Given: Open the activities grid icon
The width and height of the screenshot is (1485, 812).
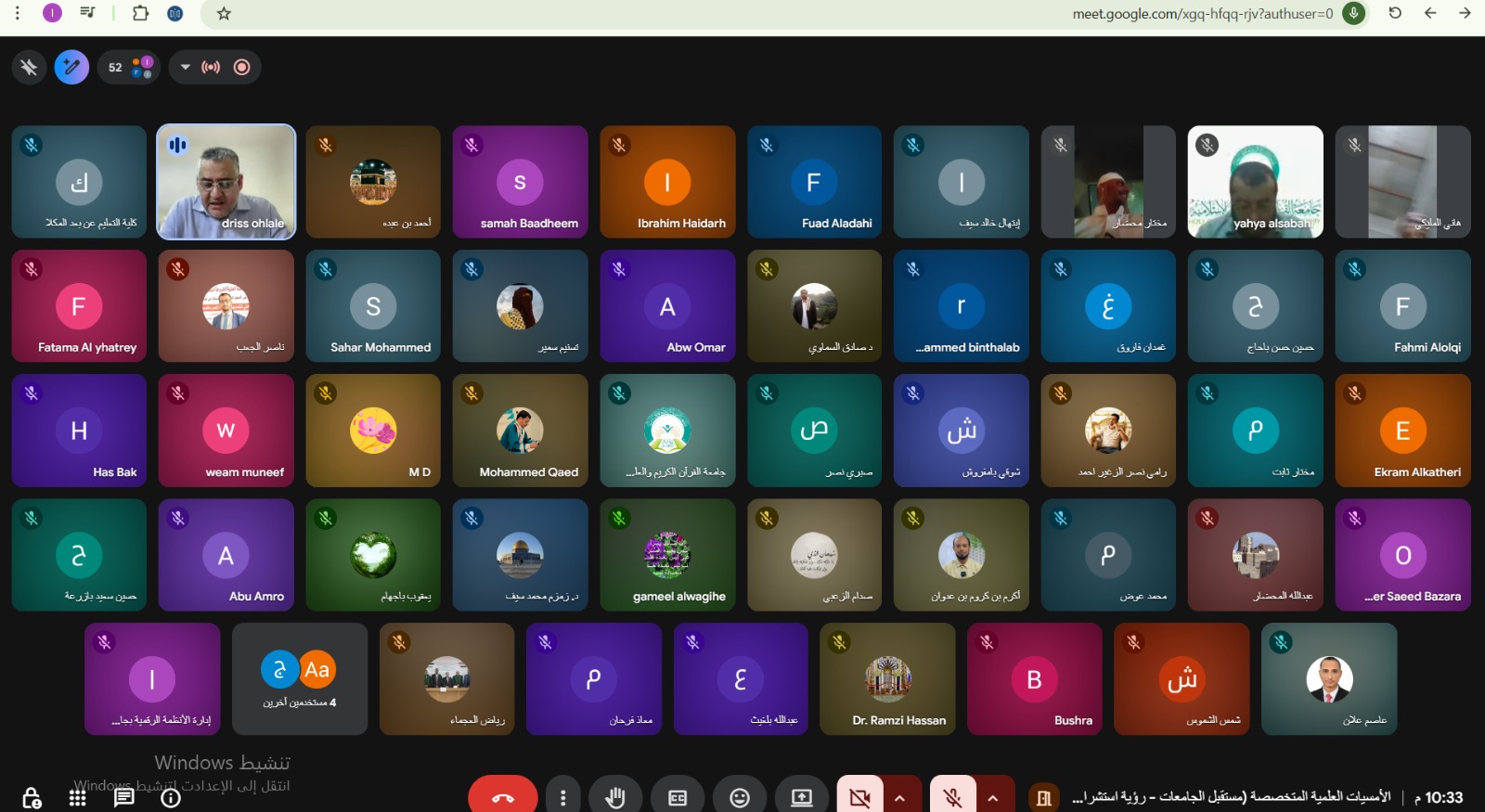Looking at the screenshot, I should click(x=78, y=797).
